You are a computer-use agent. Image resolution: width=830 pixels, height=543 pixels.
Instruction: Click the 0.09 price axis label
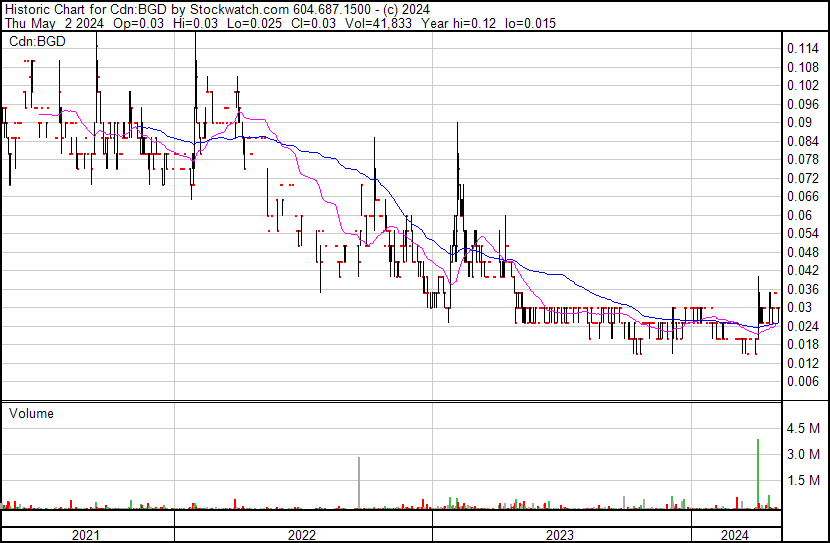click(799, 122)
